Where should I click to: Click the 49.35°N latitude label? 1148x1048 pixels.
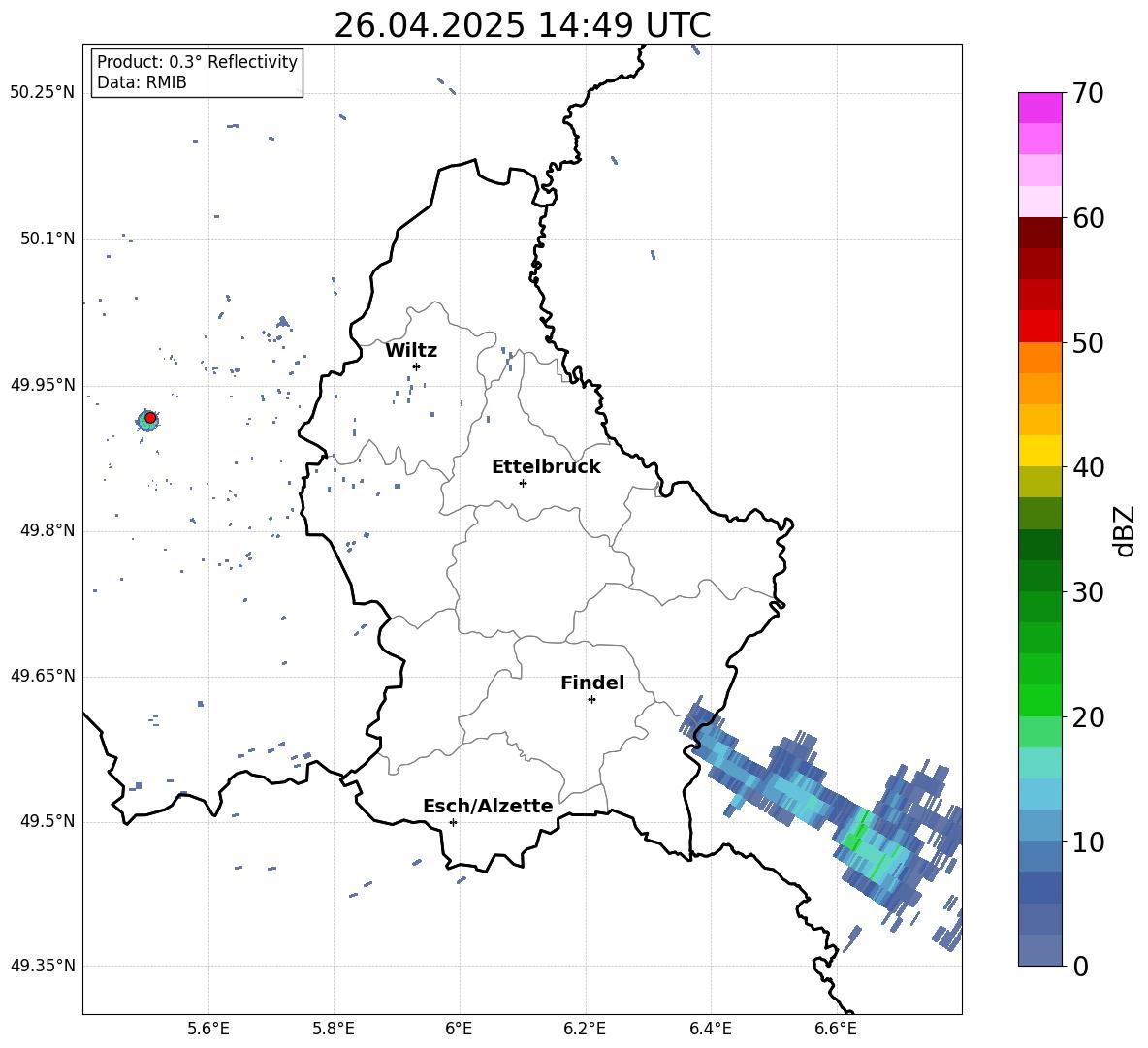pos(43,966)
